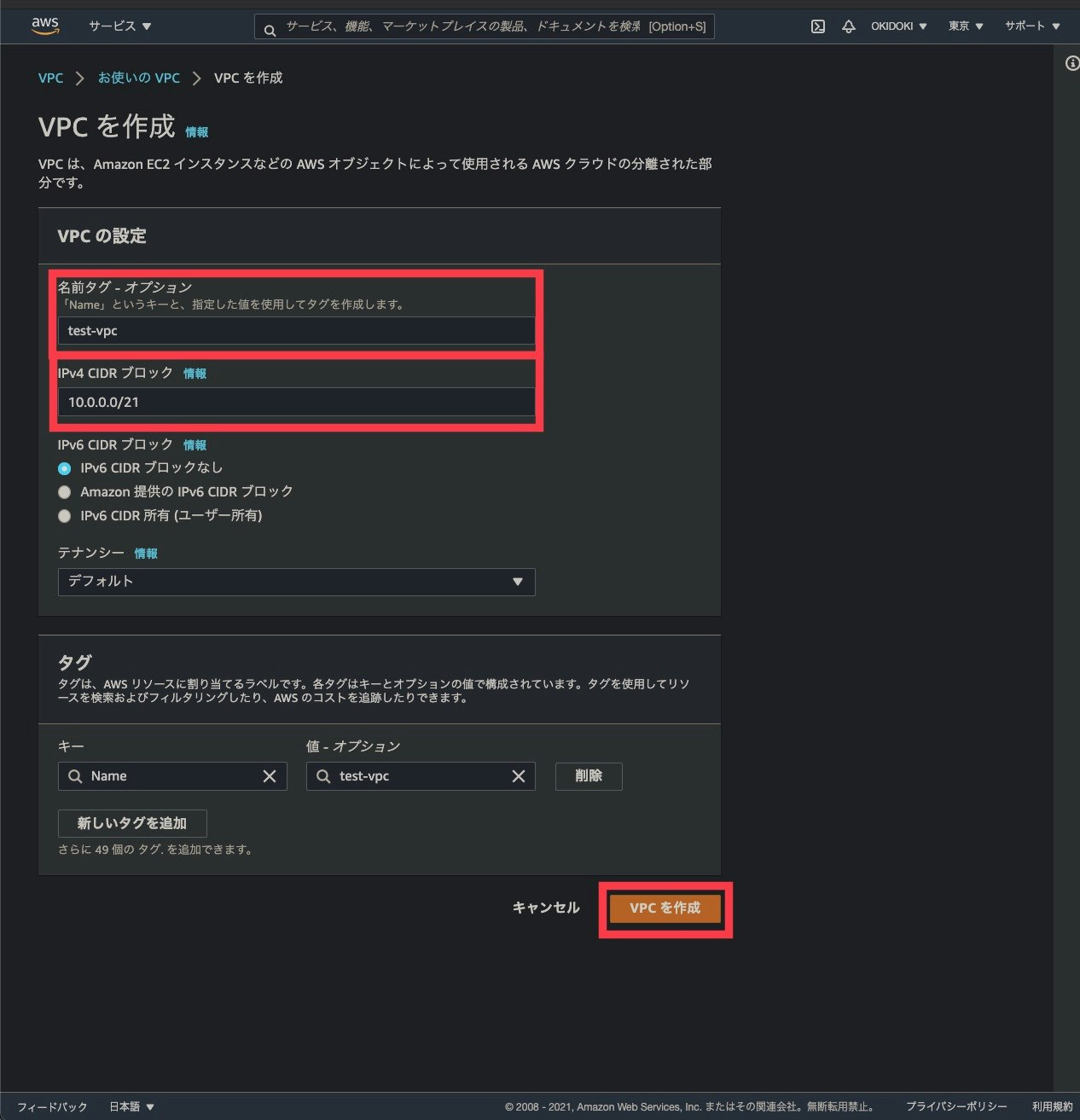Choose IPv6 CIDR 所有 (ユーザー所有) option
The height and width of the screenshot is (1120, 1080).
(x=64, y=516)
